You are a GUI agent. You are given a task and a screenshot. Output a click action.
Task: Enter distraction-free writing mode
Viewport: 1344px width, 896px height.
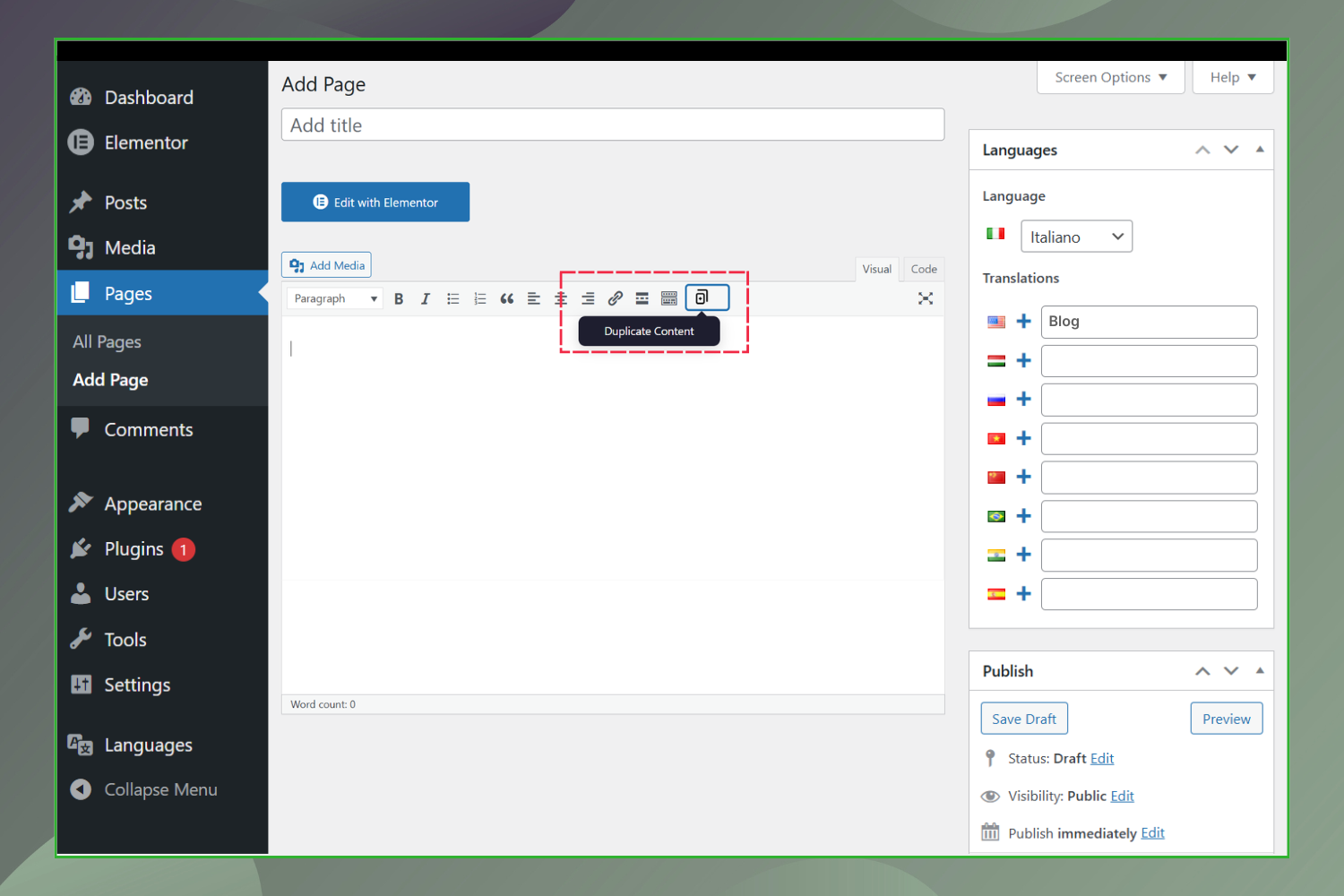926,298
